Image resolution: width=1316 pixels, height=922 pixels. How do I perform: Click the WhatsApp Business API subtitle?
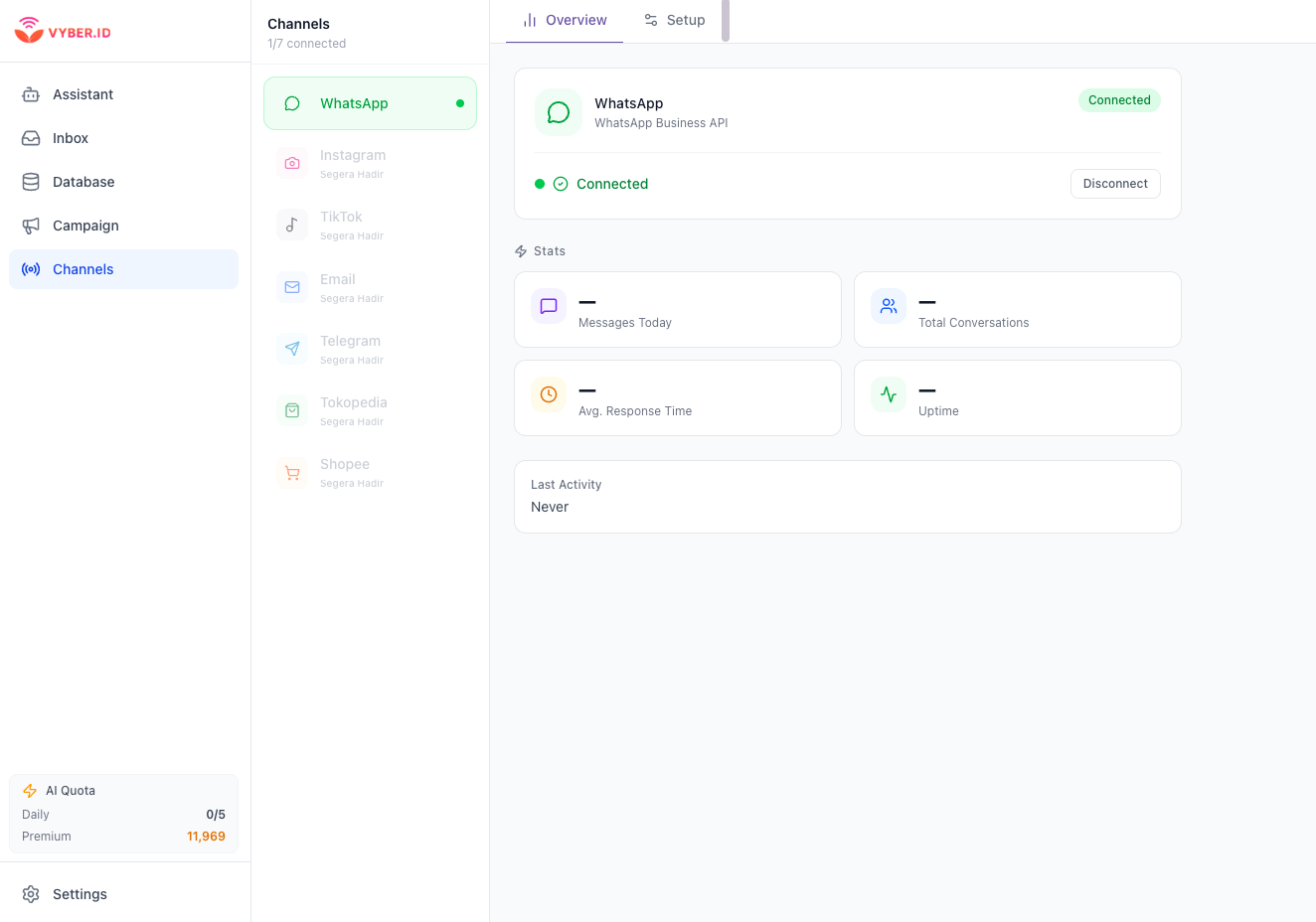click(661, 123)
